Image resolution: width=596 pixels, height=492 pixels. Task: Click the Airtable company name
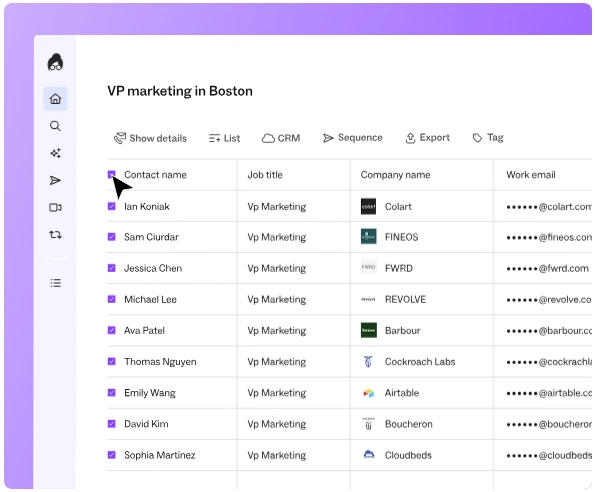point(402,393)
